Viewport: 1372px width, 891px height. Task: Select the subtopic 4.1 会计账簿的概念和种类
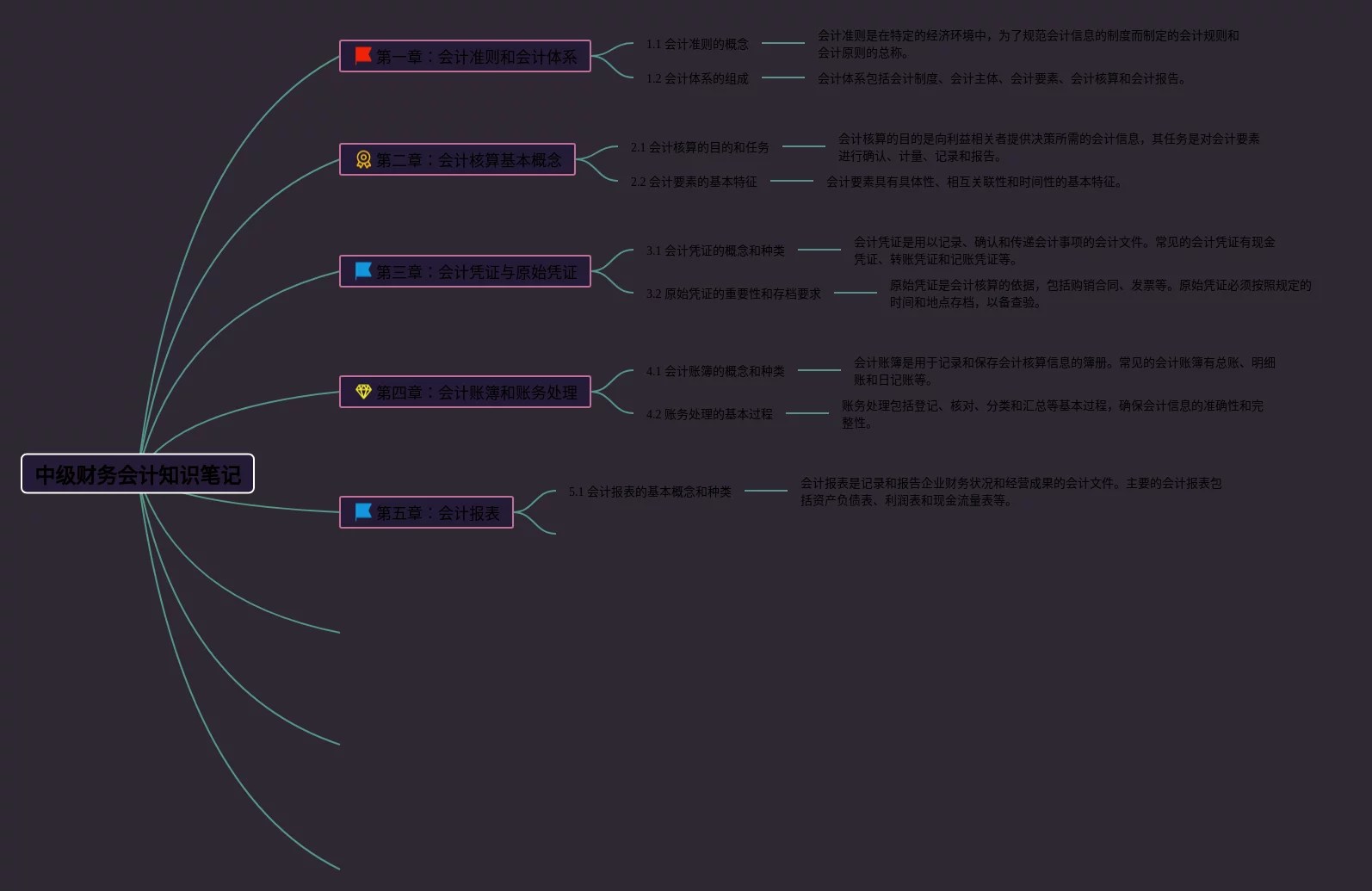click(715, 371)
